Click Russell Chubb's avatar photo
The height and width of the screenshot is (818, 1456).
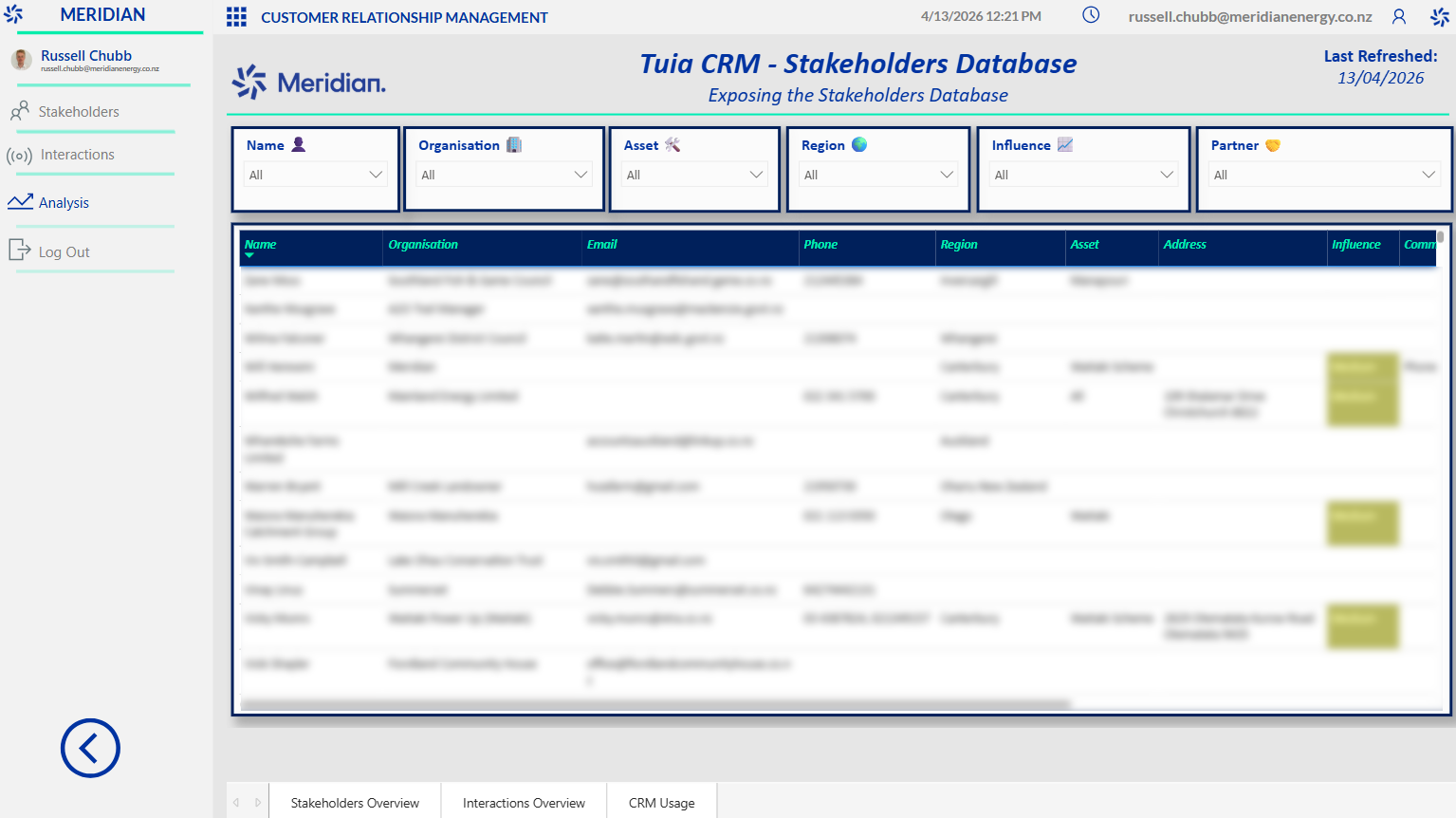21,60
